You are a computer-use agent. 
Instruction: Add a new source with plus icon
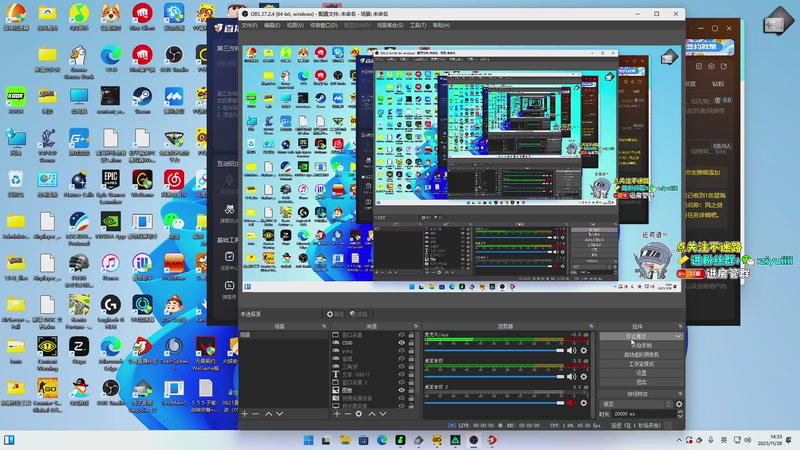(337, 414)
